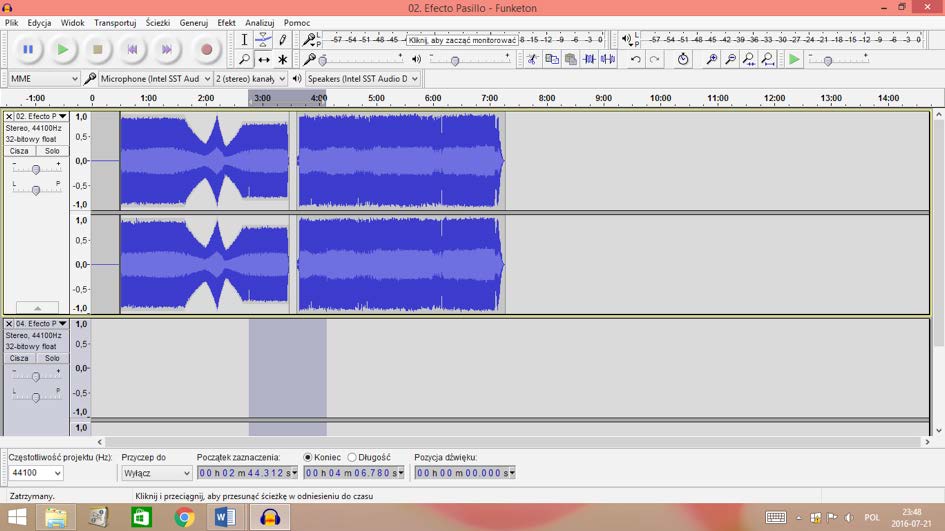This screenshot has height=531, width=945.
Task: Click the Silence audio icon
Action: pyautogui.click(x=608, y=59)
